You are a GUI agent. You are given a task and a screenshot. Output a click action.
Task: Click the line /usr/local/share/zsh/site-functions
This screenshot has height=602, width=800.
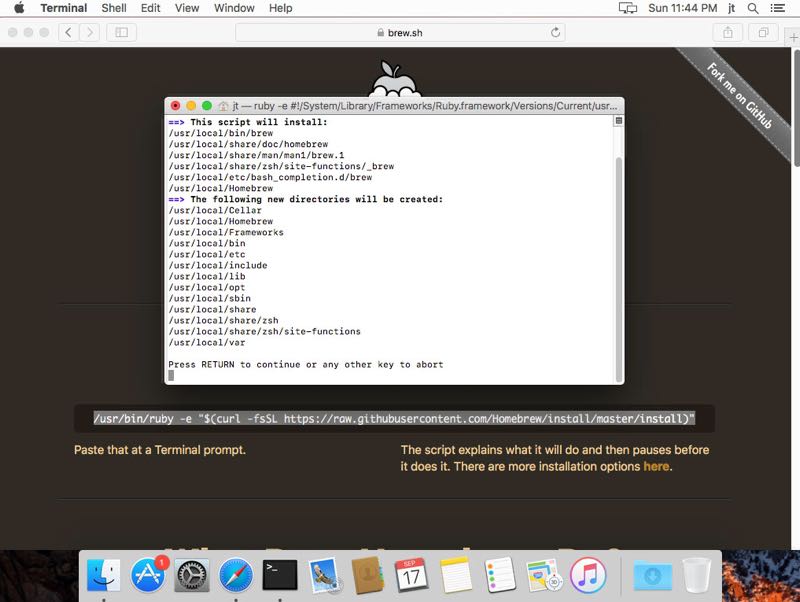click(x=264, y=332)
